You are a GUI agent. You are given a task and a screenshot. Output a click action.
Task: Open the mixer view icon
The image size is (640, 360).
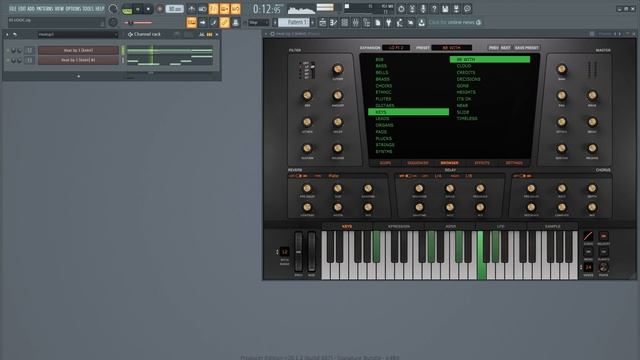pos(356,22)
